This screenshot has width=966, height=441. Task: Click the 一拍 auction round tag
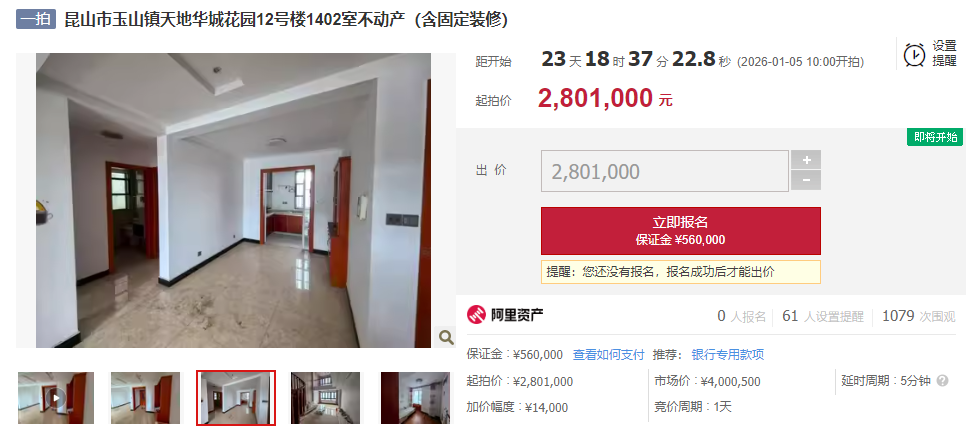click(36, 19)
